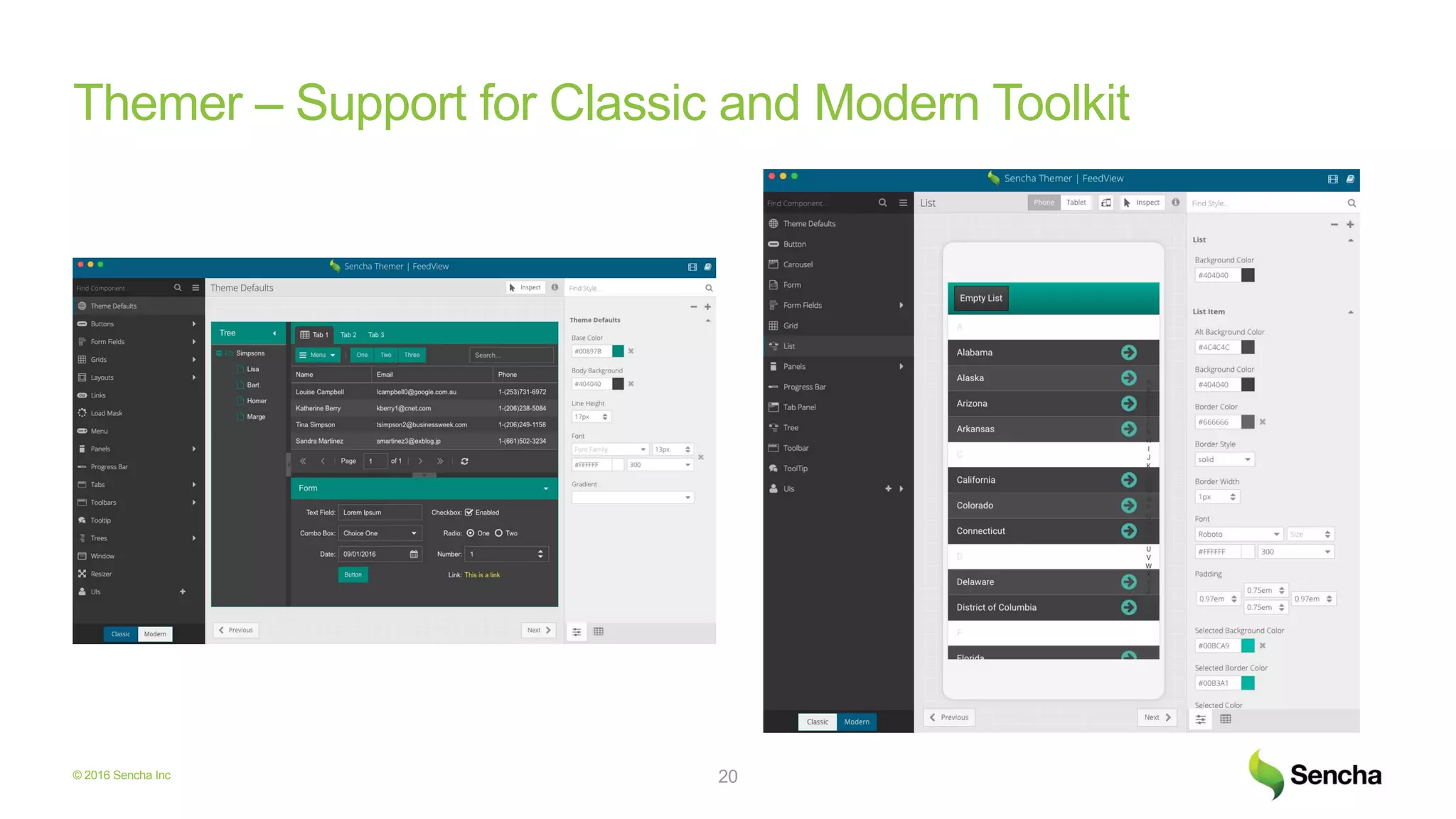Open the Gradient dropdown
1456x819 pixels.
[633, 498]
